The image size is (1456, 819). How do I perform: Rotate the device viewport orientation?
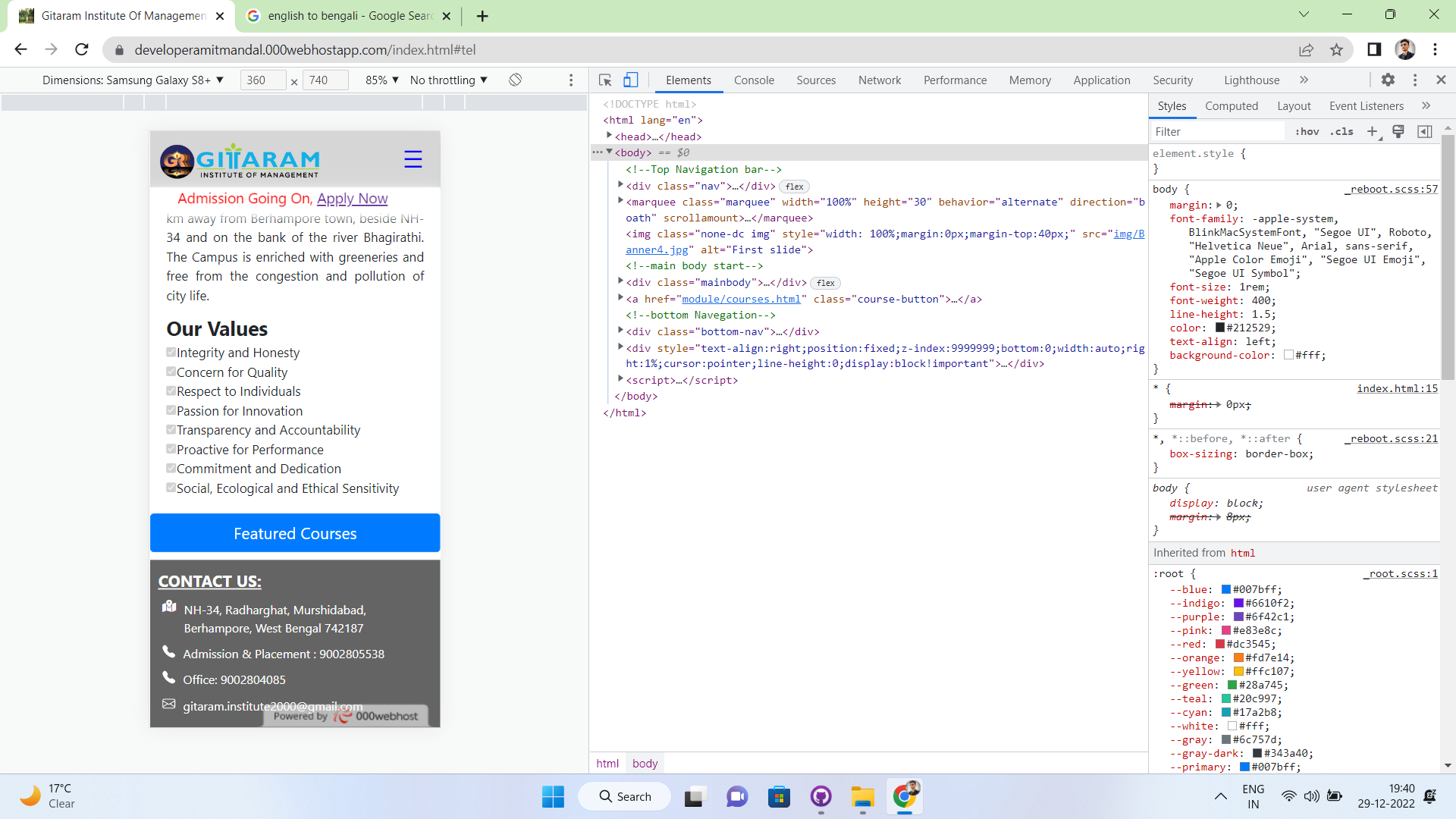pyautogui.click(x=516, y=80)
